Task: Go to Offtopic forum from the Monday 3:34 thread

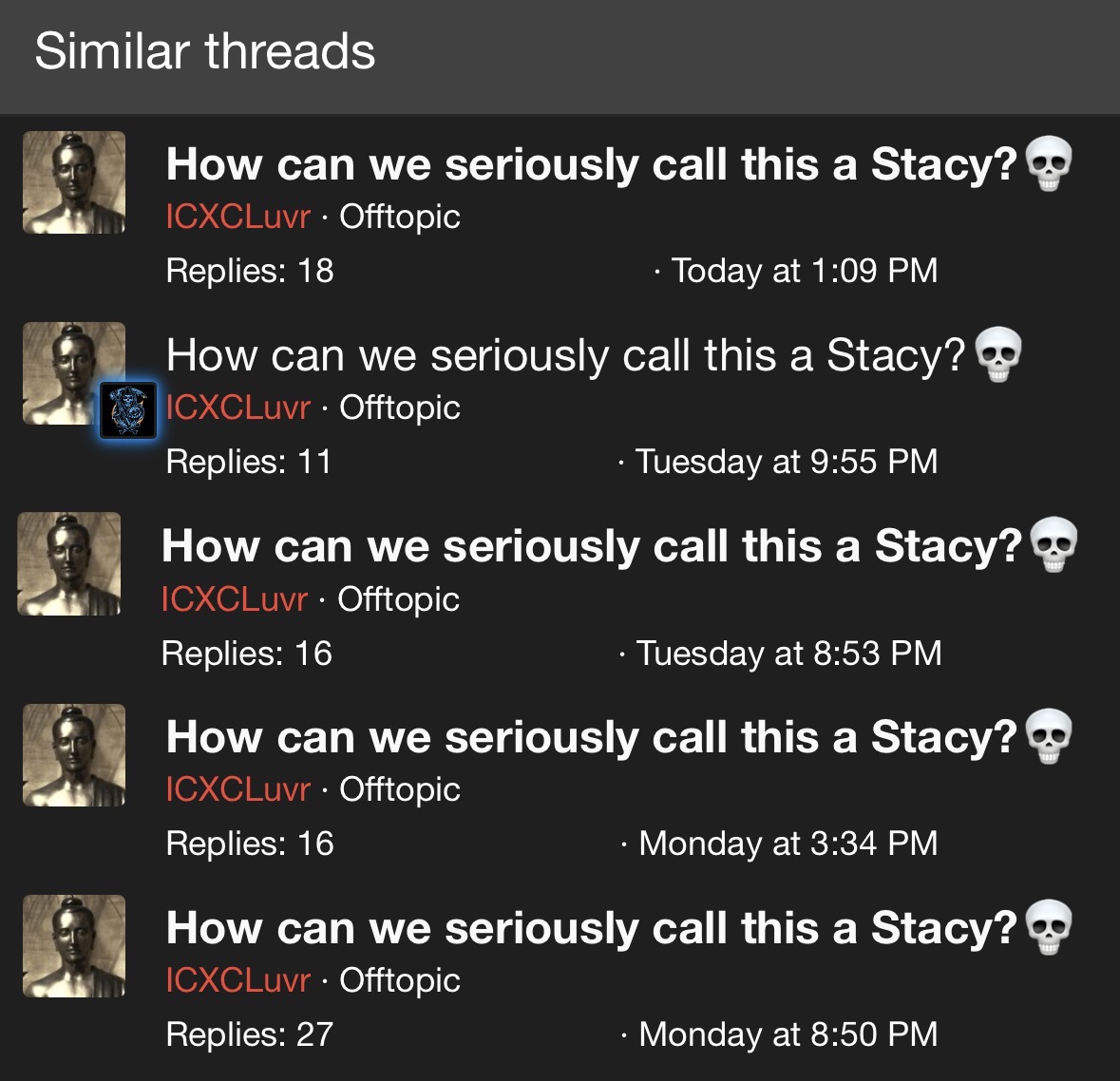Action: click(399, 789)
